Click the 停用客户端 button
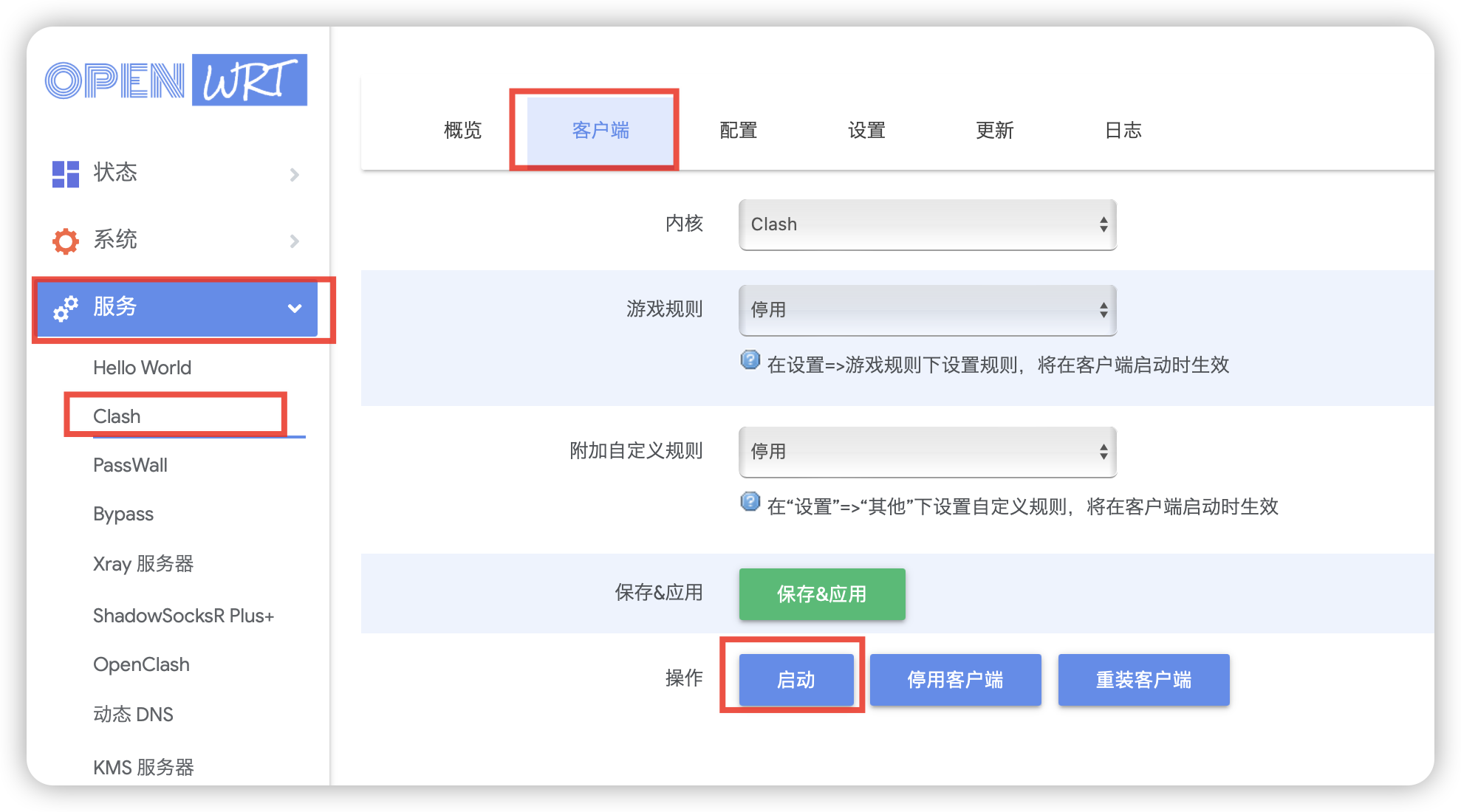1461x812 pixels. 955,679
